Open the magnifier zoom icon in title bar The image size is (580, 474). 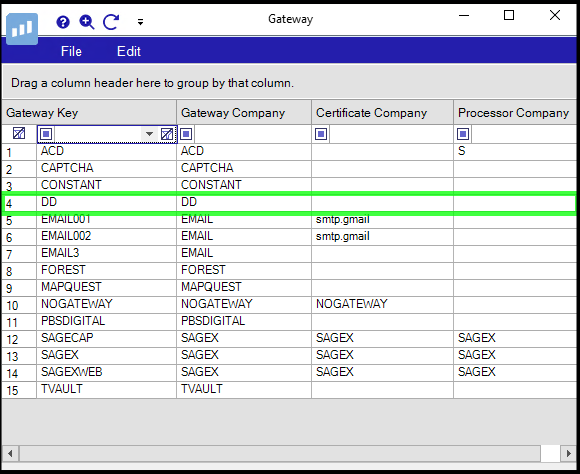(x=87, y=22)
